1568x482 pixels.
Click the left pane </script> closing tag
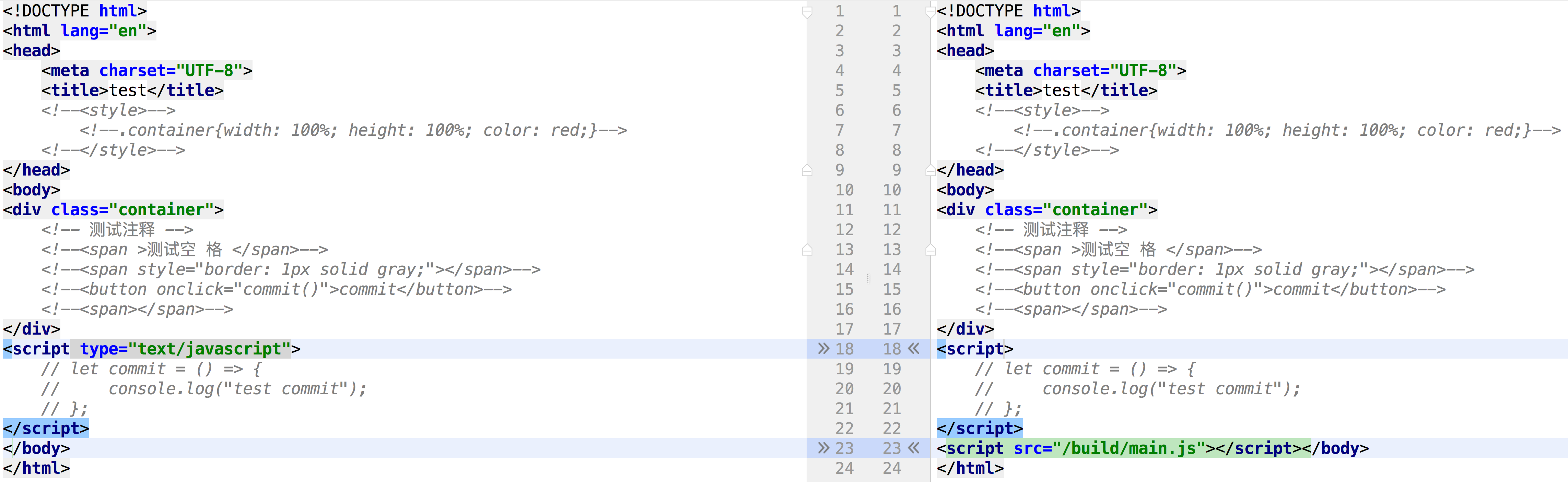click(x=46, y=429)
